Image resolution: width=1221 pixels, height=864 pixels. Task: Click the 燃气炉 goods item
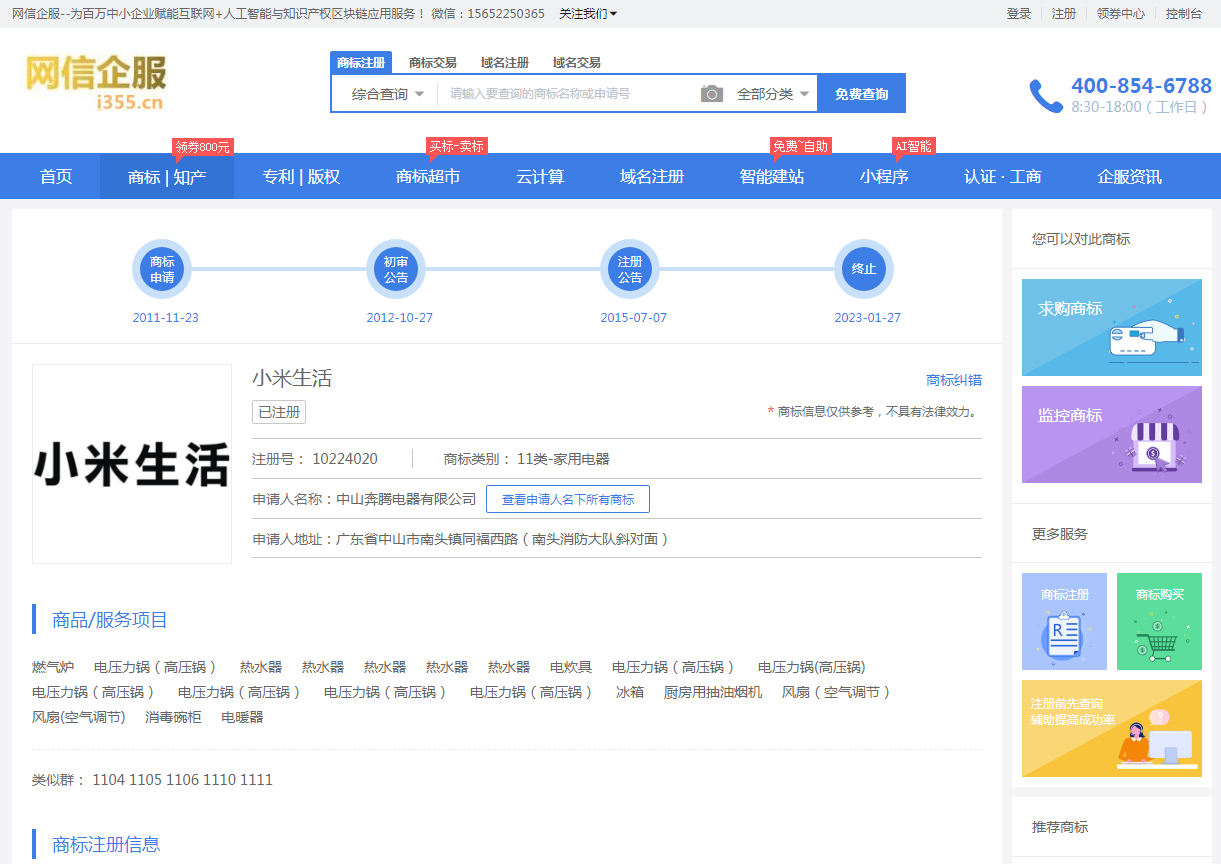coord(53,667)
